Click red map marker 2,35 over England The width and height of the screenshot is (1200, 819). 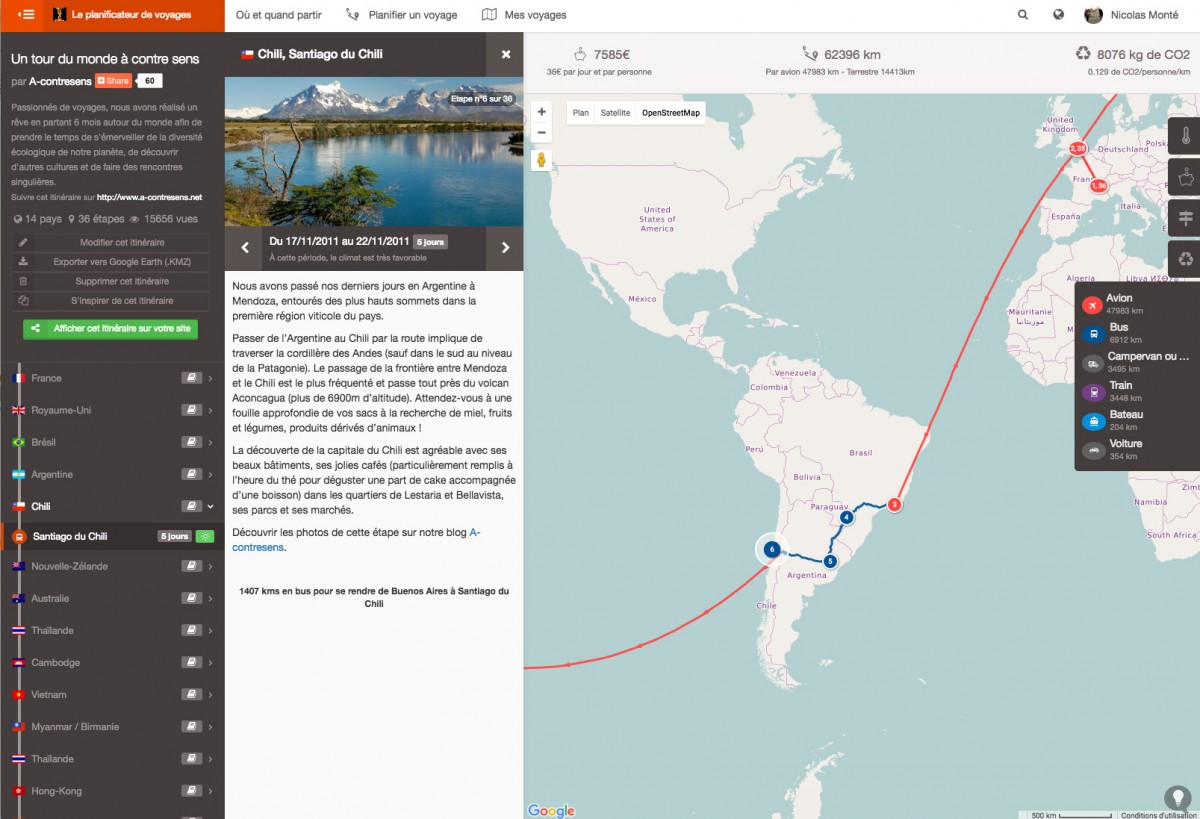1078,148
